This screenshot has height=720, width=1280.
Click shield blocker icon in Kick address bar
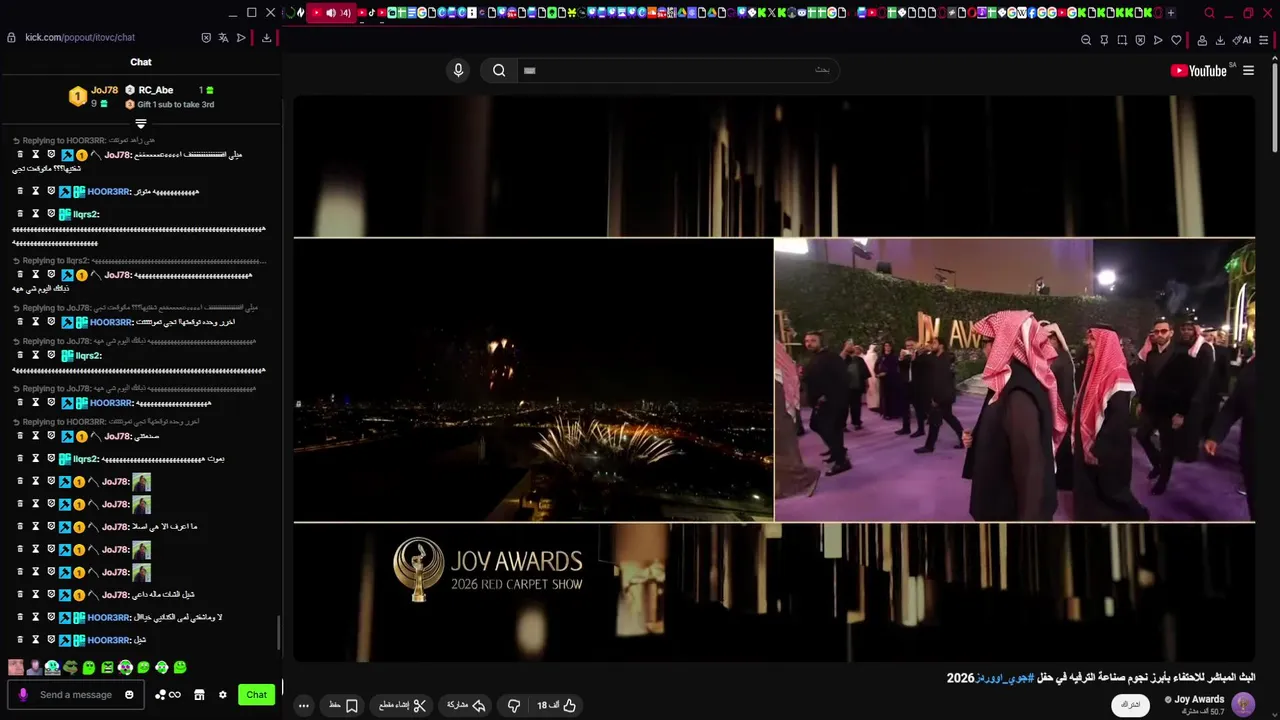[206, 38]
